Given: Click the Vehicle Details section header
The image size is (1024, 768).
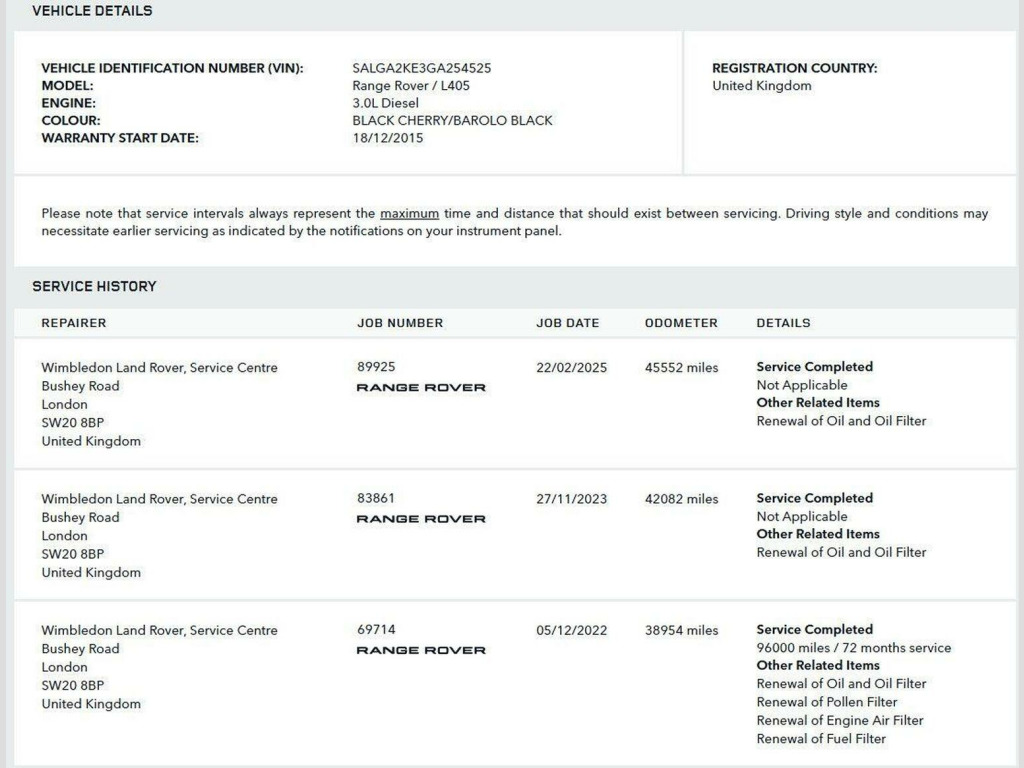Looking at the screenshot, I should click(x=92, y=11).
